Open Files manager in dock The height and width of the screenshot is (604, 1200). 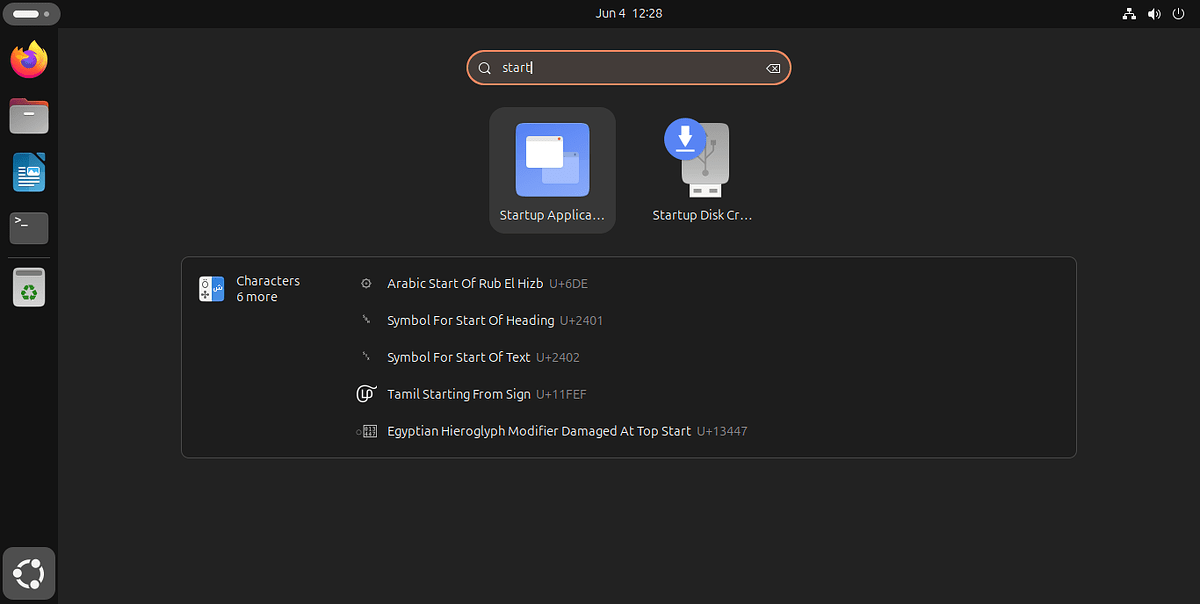(29, 116)
